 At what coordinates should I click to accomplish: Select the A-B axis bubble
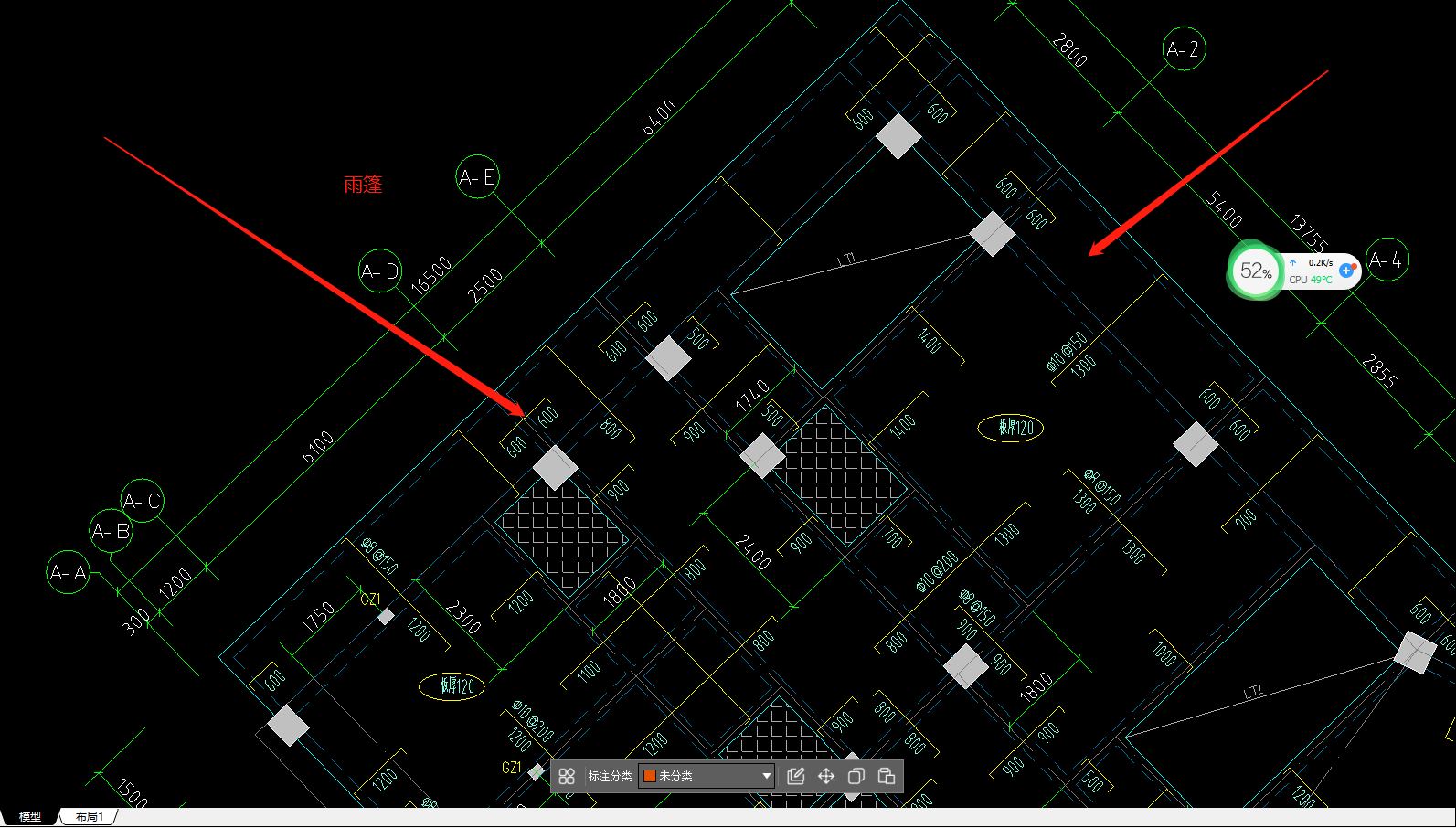click(x=112, y=531)
